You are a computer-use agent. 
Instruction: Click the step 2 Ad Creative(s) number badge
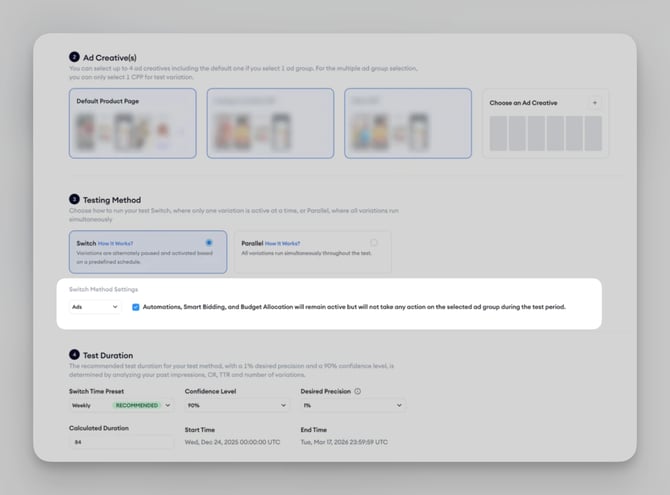tap(74, 57)
